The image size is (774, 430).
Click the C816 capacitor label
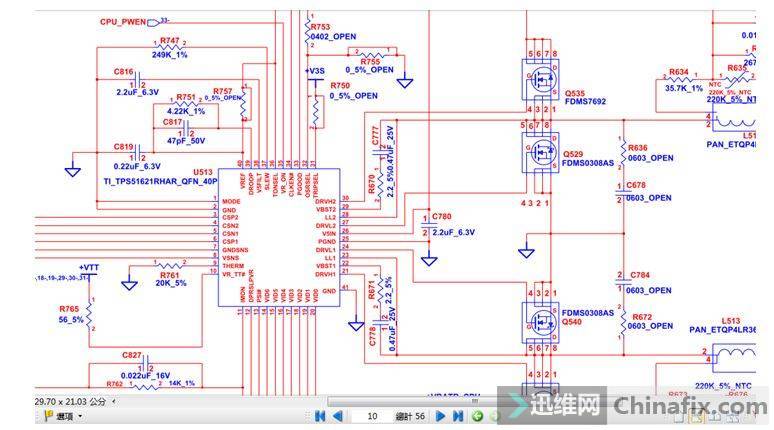coord(123,72)
